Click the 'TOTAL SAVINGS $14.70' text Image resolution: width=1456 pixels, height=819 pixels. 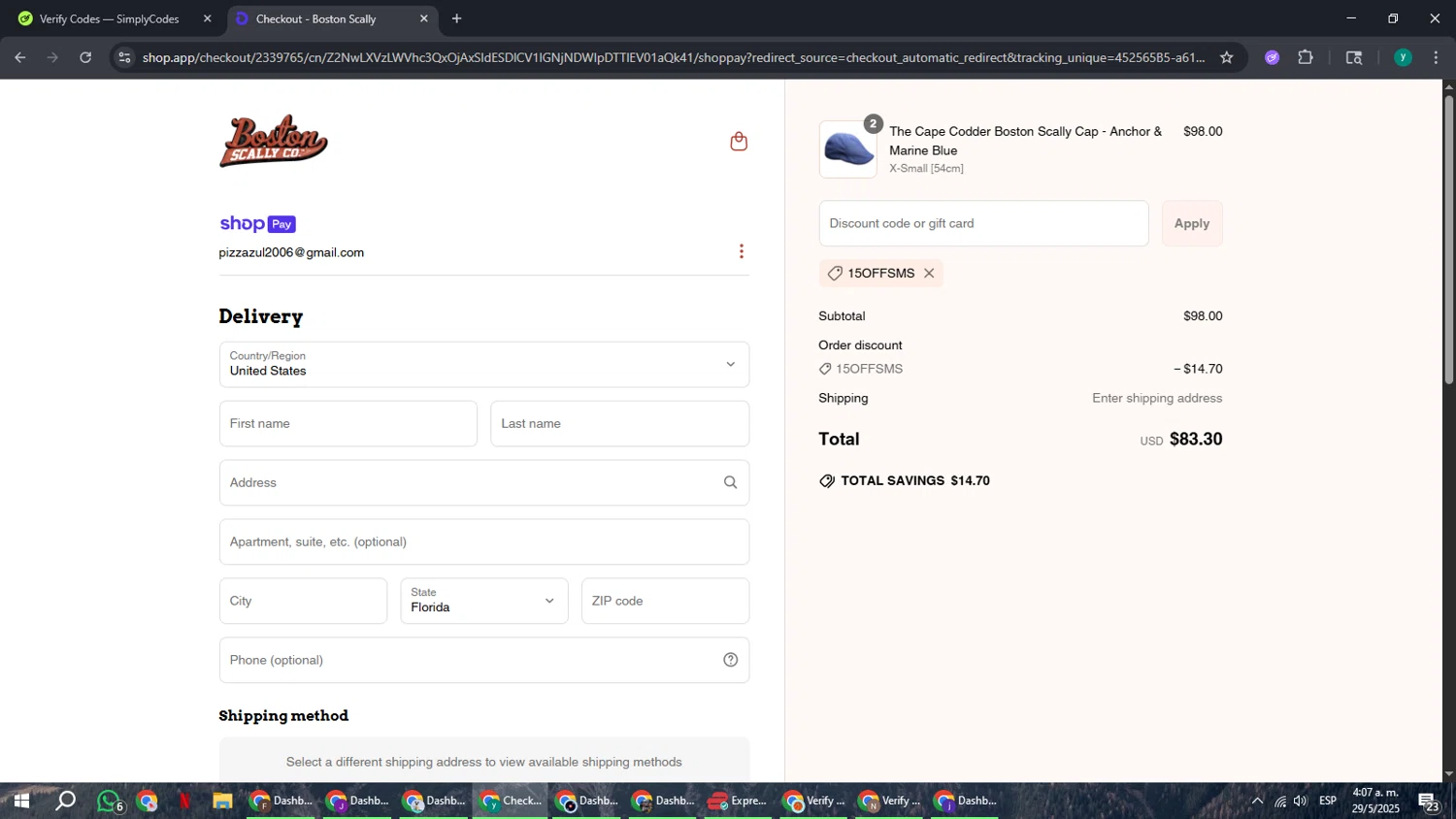915,481
